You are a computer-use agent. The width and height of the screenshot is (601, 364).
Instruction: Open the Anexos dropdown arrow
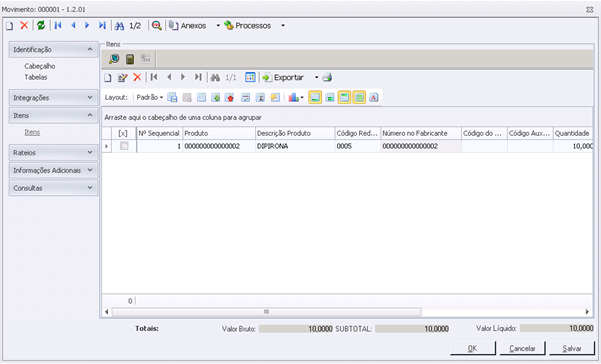click(x=218, y=26)
